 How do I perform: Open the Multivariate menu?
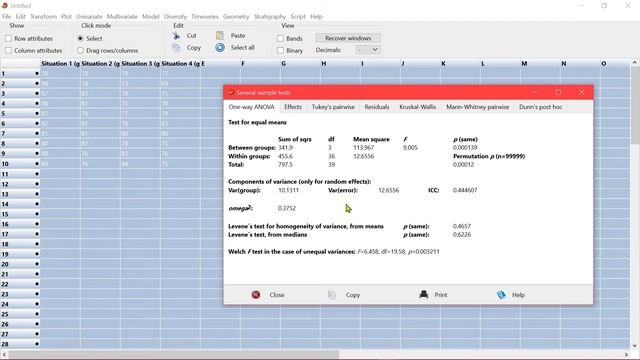coord(122,17)
